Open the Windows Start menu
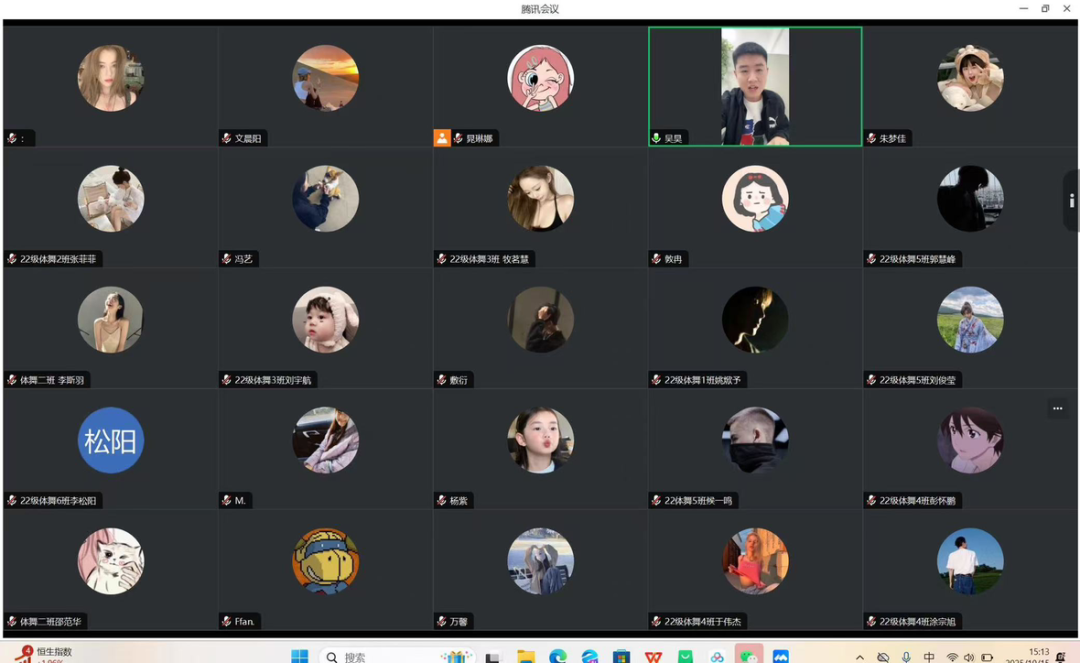Image resolution: width=1080 pixels, height=663 pixels. coord(299,657)
